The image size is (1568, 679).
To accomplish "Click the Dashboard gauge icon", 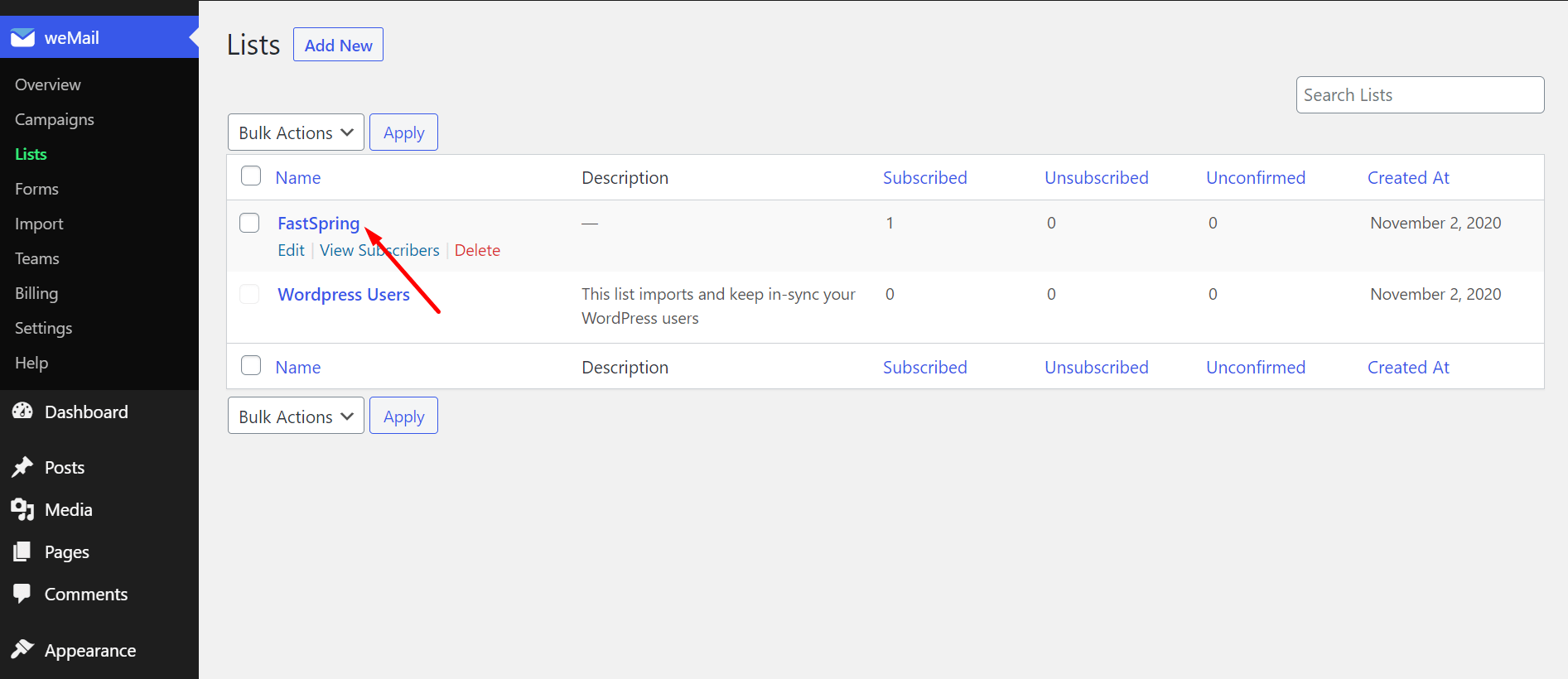I will pos(22,412).
